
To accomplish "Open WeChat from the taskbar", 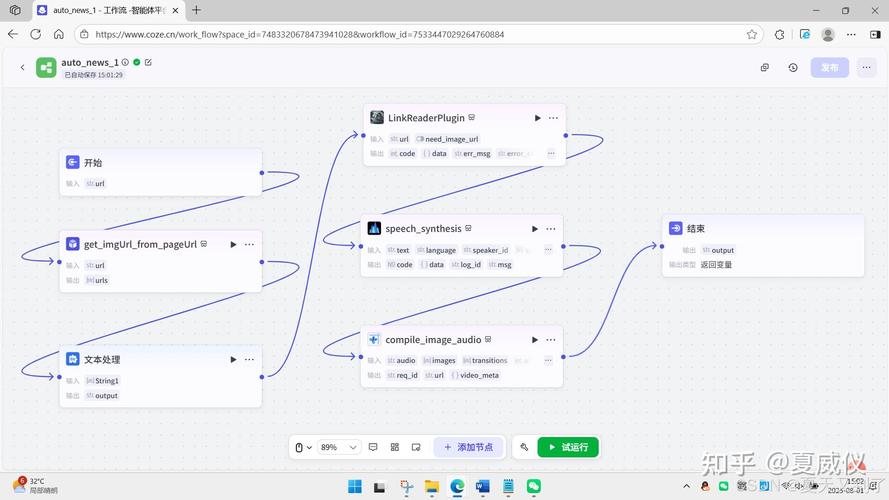I will (534, 486).
